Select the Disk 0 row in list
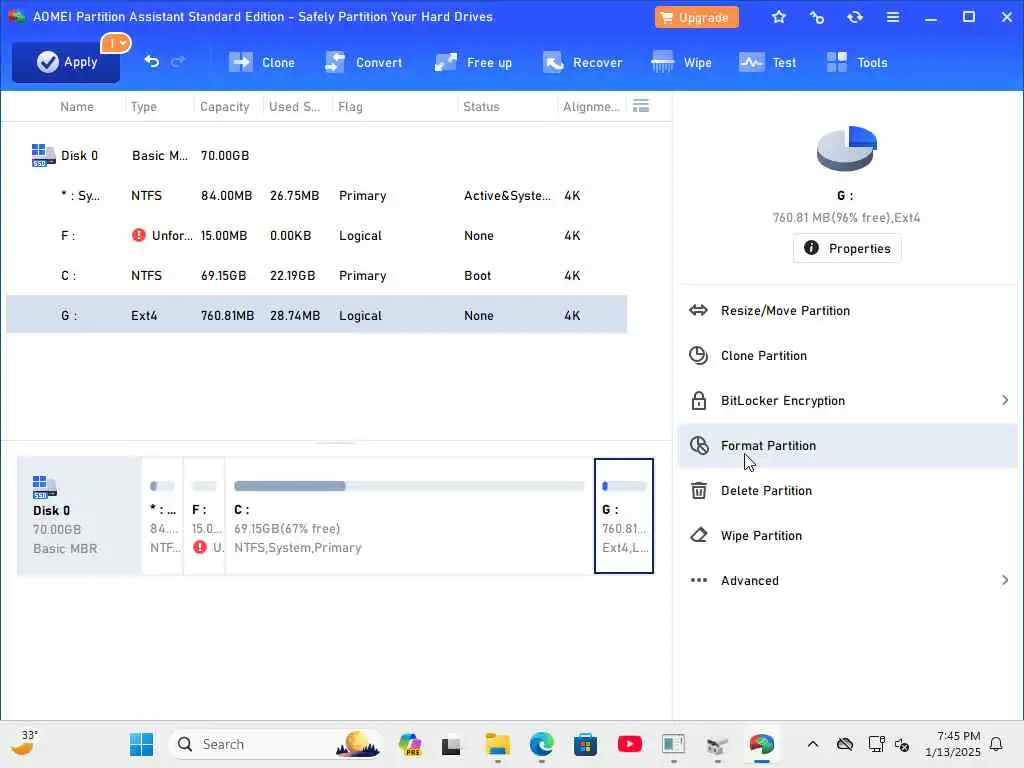The width and height of the screenshot is (1024, 768). pyautogui.click(x=317, y=155)
